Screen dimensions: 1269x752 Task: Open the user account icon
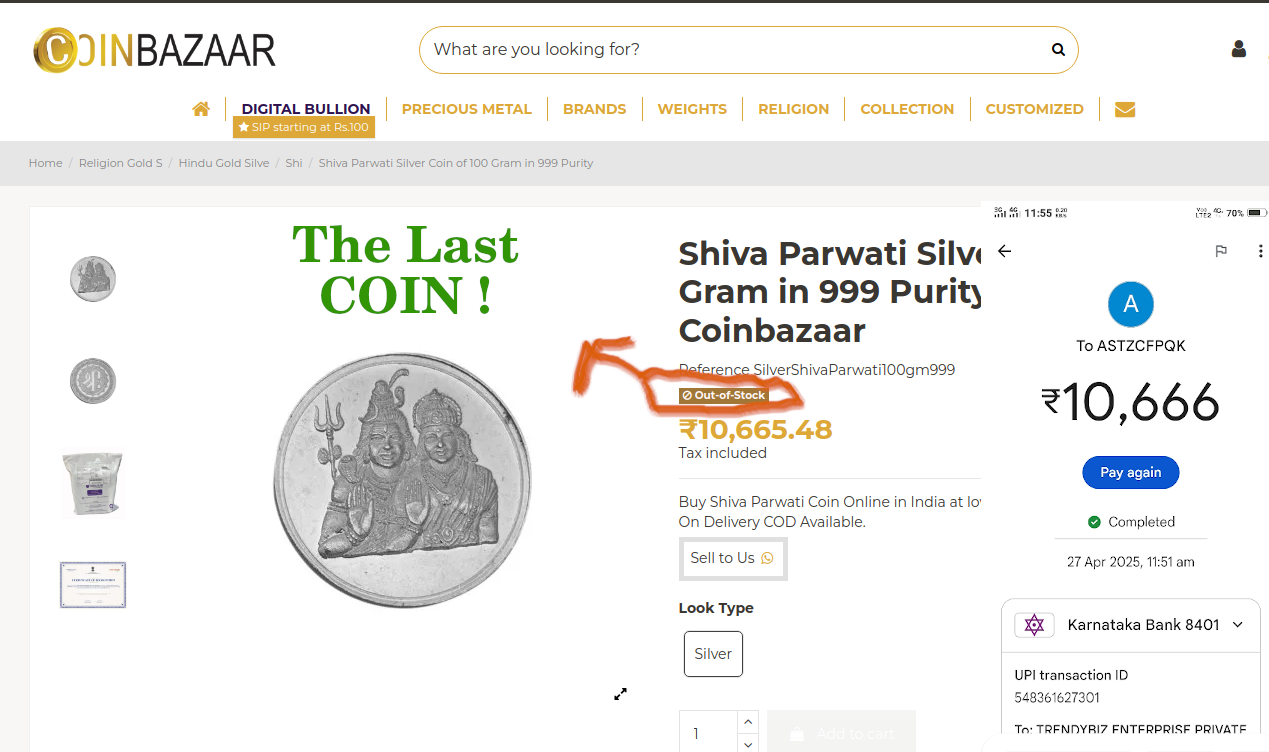(1239, 49)
